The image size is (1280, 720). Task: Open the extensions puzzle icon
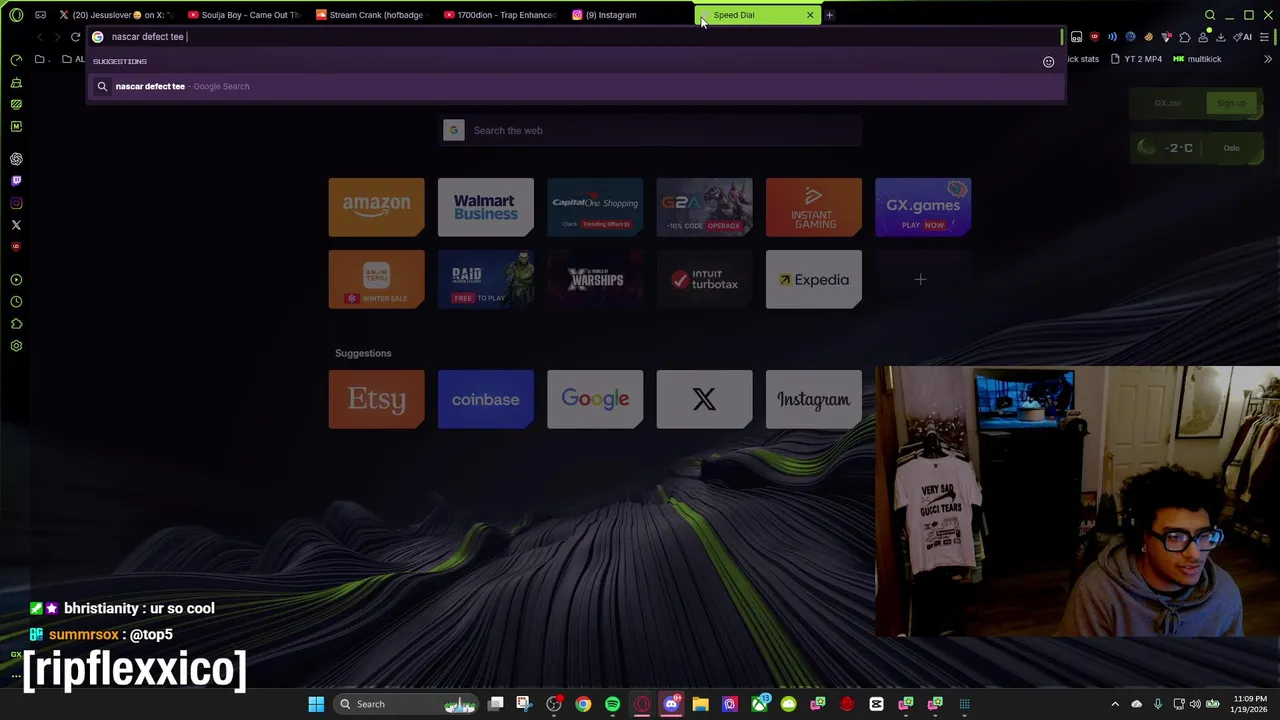point(1185,37)
